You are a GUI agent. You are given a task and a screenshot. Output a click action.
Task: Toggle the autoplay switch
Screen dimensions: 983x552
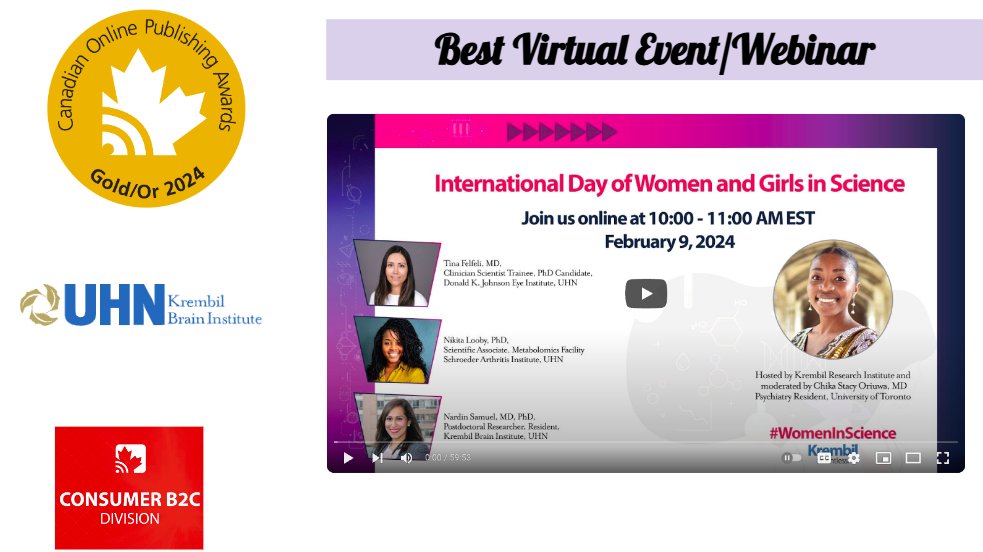click(791, 458)
